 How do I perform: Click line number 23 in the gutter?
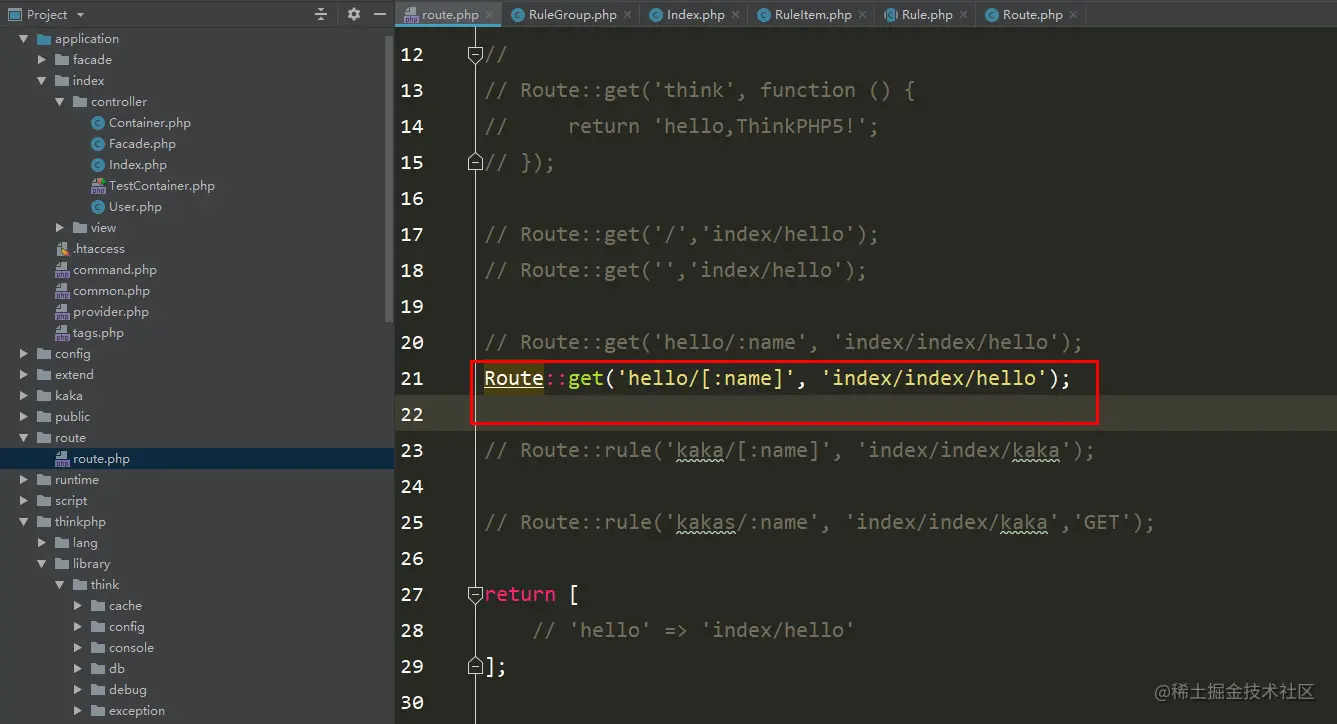(x=412, y=450)
